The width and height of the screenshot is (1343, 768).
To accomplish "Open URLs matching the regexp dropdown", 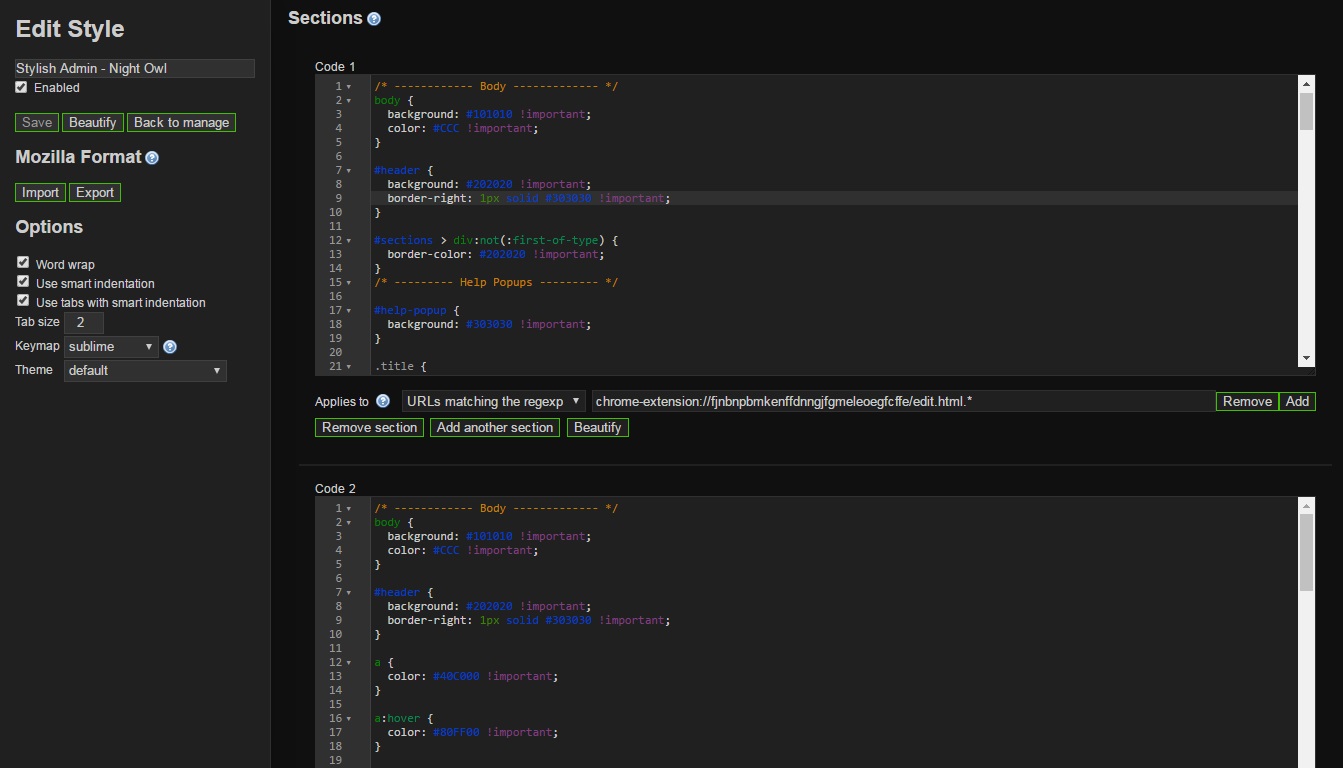I will pos(494,402).
